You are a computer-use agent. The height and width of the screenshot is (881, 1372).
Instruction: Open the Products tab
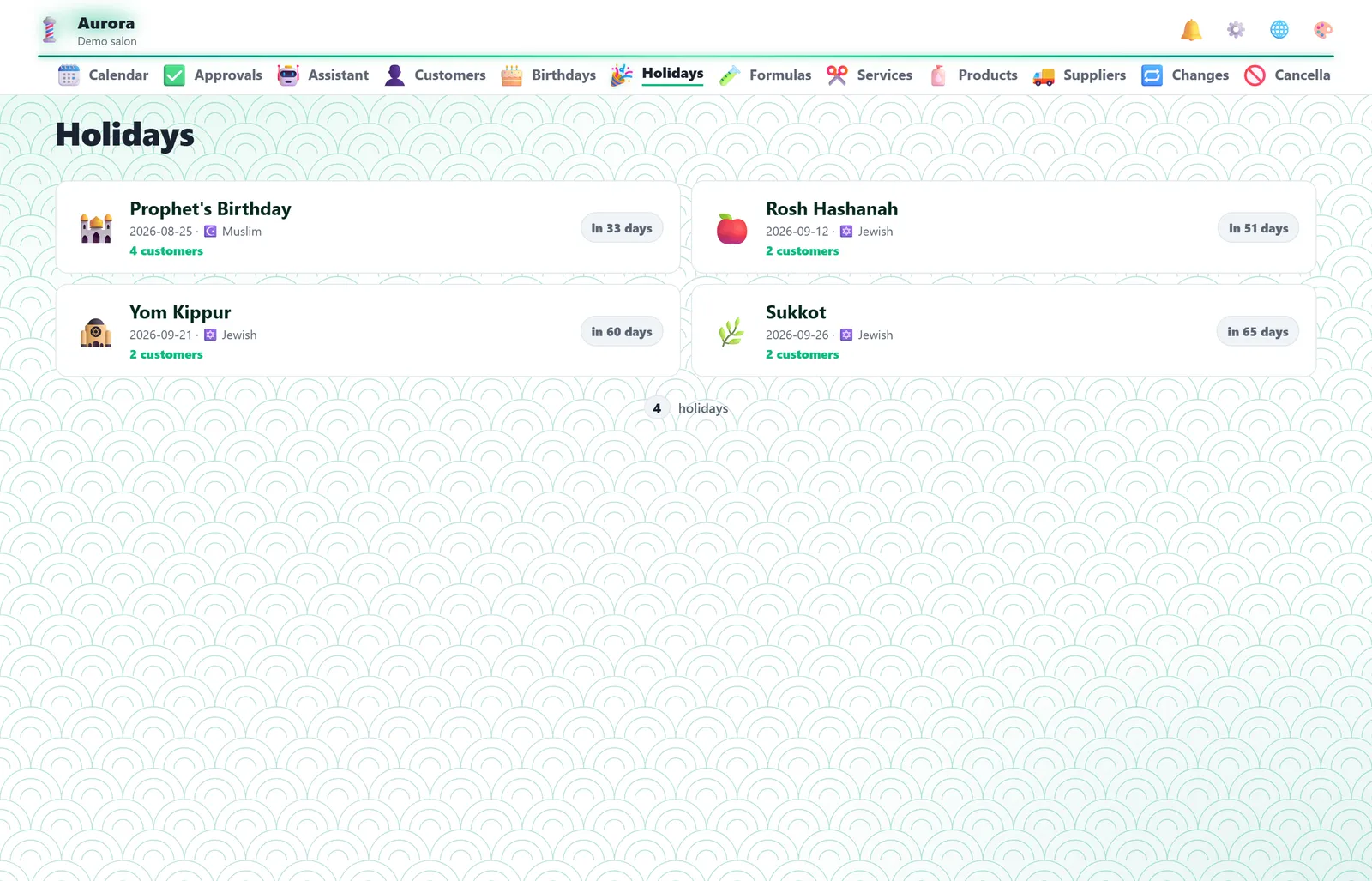[x=972, y=75]
